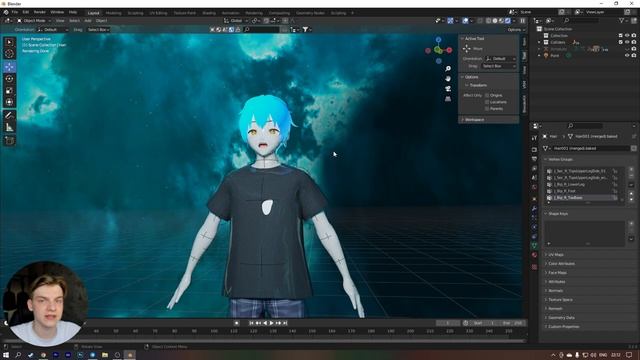Open the File menu
This screenshot has width=640, height=360.
click(x=15, y=12)
